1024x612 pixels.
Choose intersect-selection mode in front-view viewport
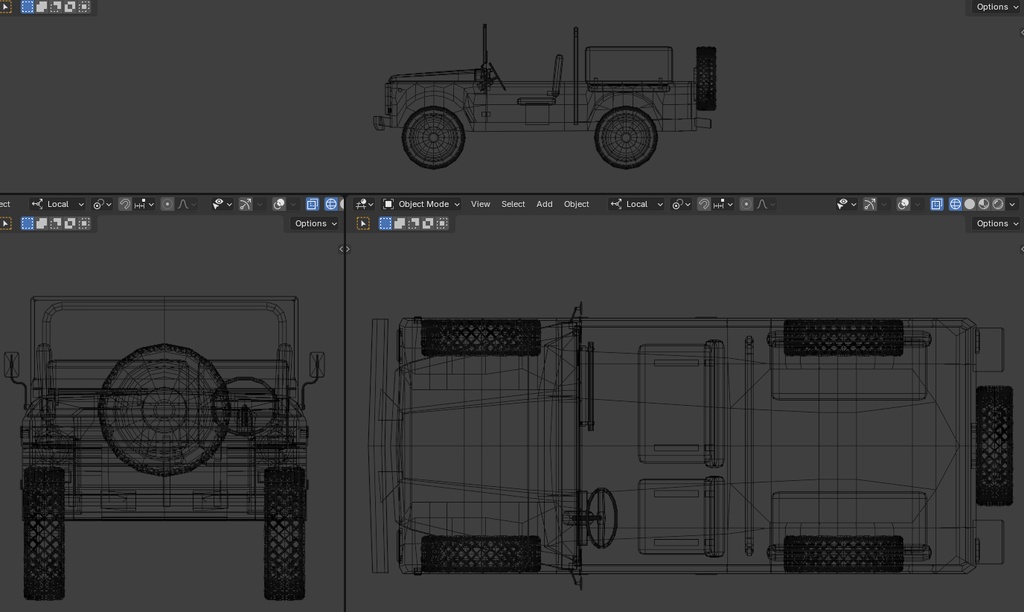tap(84, 223)
